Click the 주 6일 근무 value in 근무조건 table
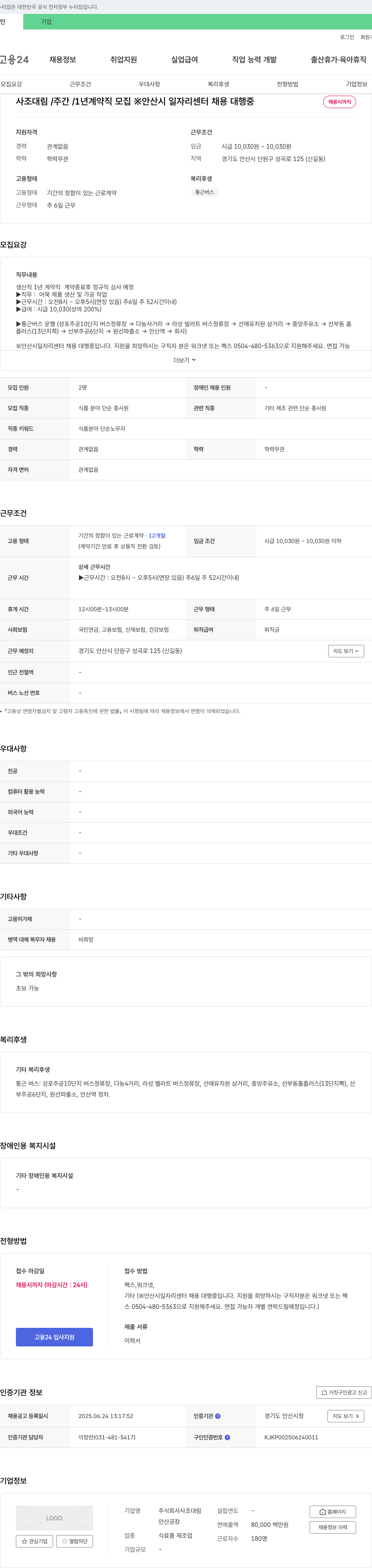Viewport: 372px width, 1568px height. [278, 609]
